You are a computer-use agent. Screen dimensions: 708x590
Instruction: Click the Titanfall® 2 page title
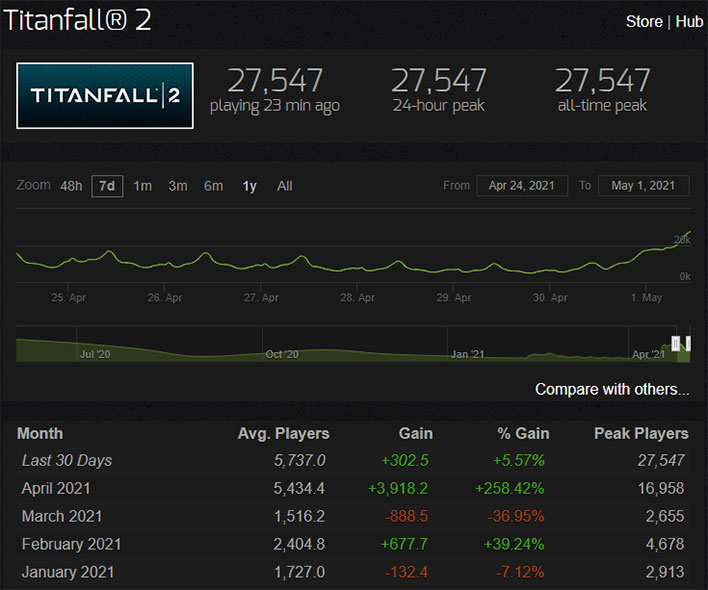(x=78, y=20)
